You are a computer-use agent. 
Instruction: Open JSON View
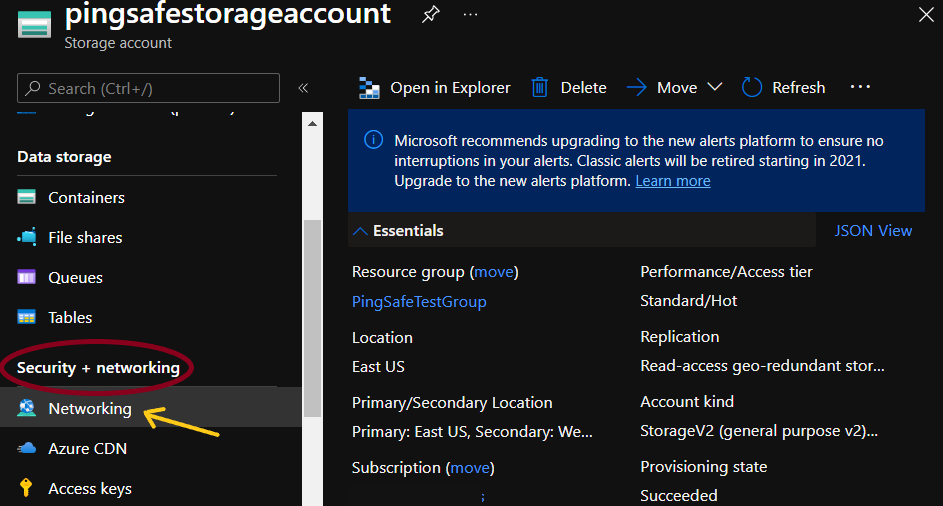(873, 231)
